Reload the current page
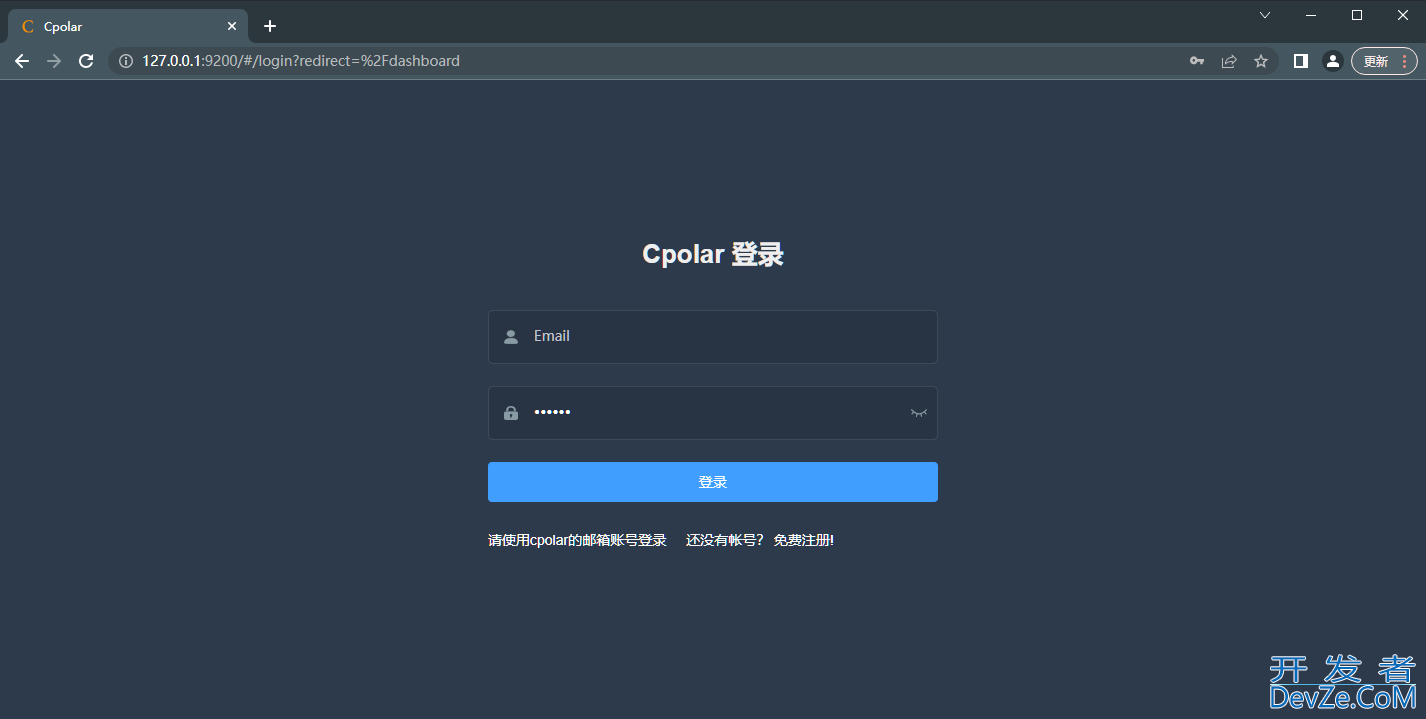 click(x=86, y=61)
